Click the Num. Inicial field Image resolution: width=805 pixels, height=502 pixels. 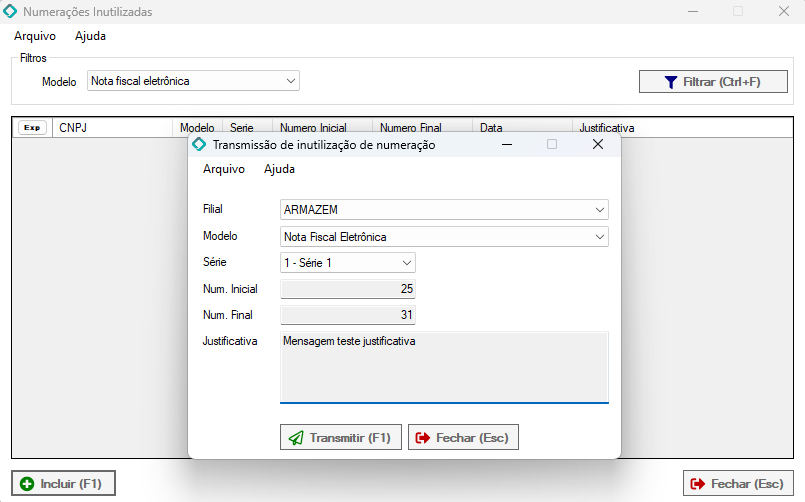point(348,289)
